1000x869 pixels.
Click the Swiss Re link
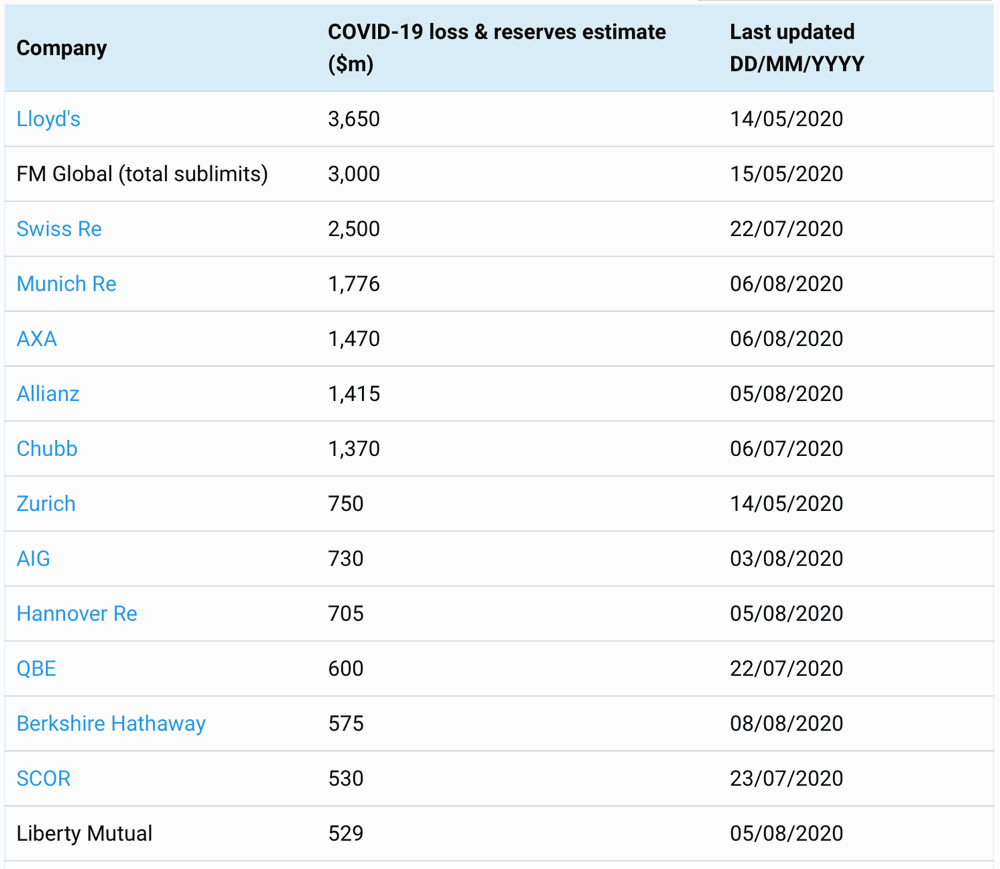[59, 229]
